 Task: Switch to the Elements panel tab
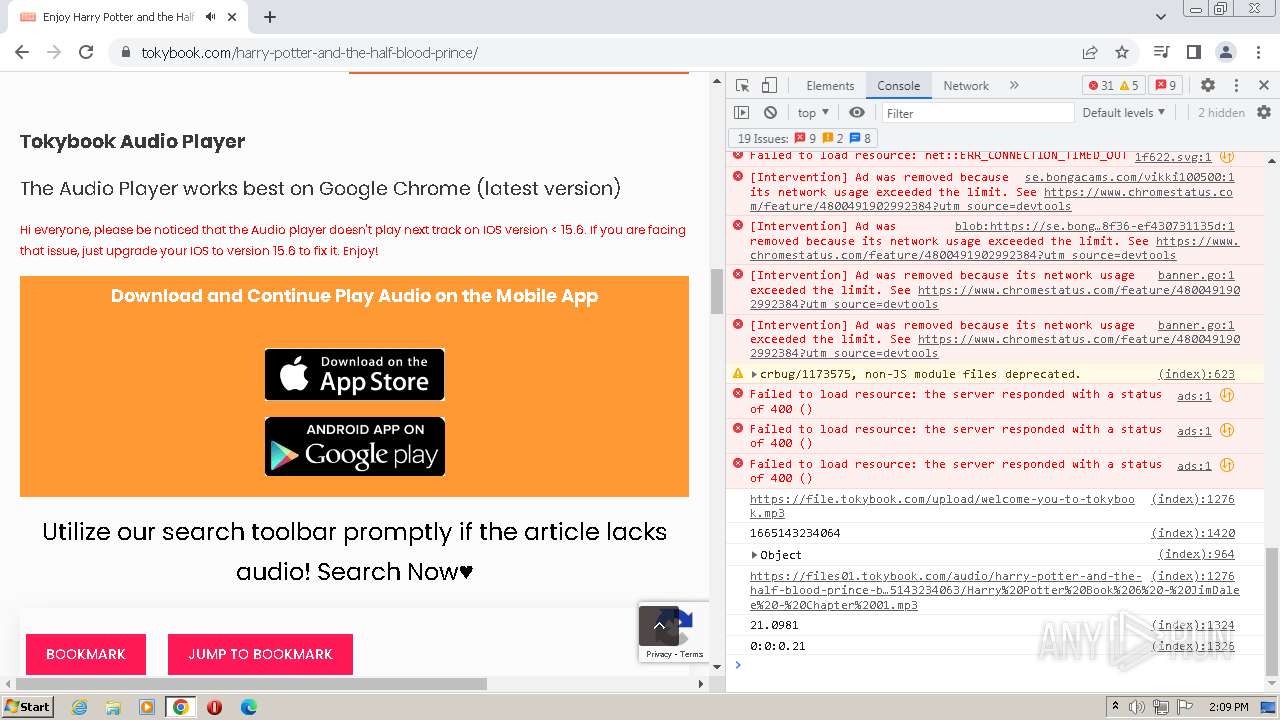click(x=830, y=86)
